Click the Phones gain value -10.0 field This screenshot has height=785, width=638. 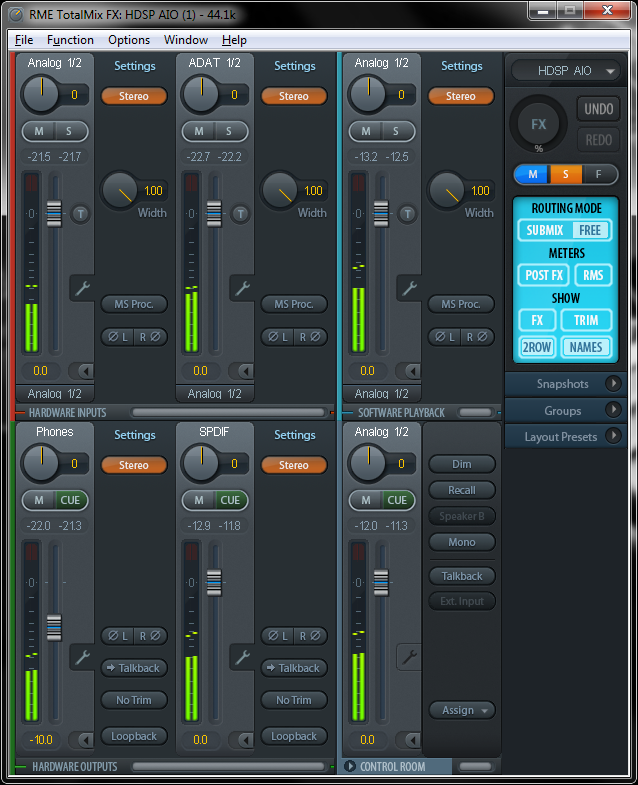tap(41, 740)
